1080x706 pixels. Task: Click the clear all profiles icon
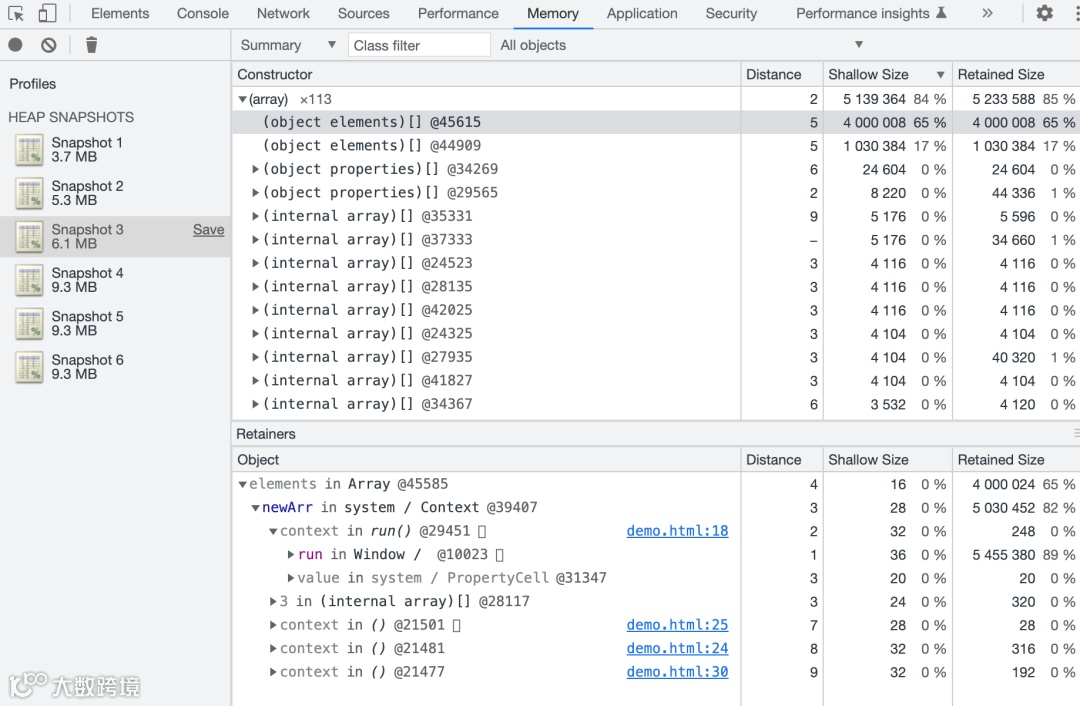(x=48, y=45)
